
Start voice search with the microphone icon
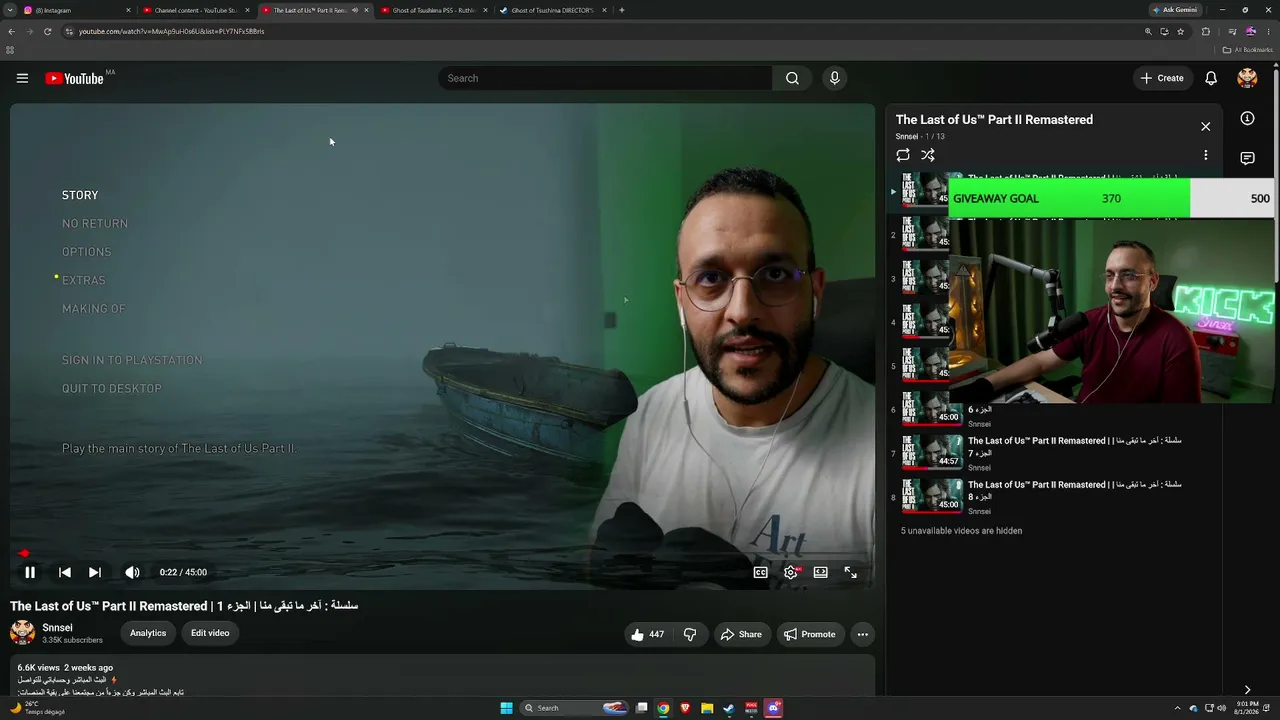[x=834, y=78]
